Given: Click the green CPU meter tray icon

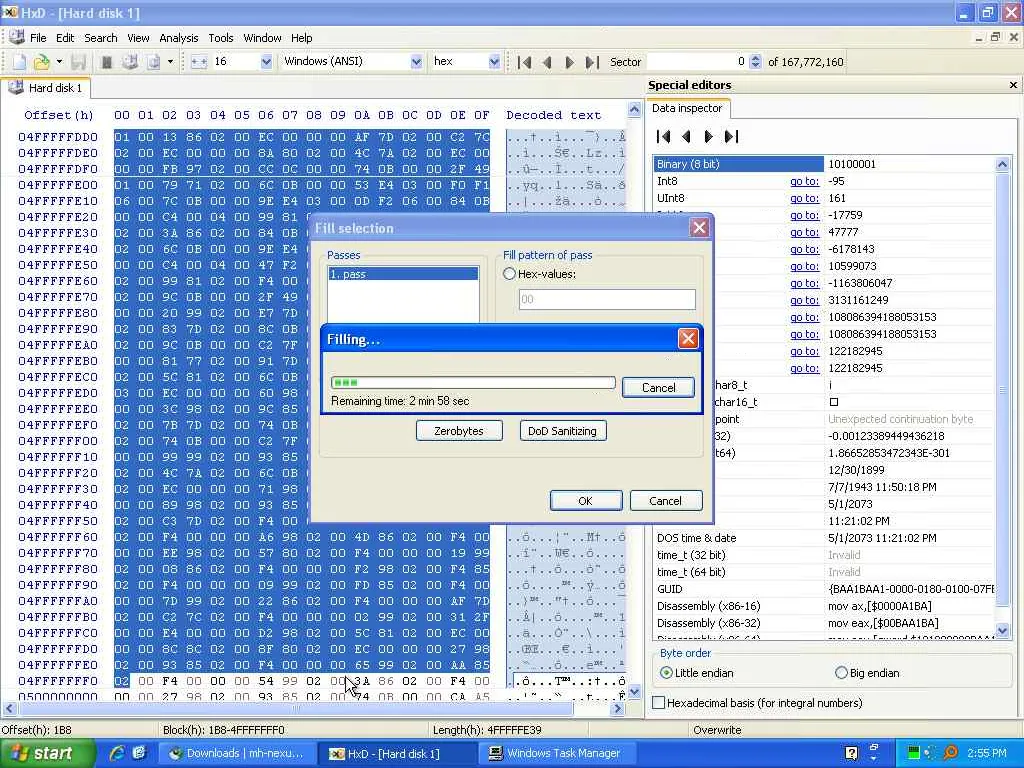Looking at the screenshot, I should coord(913,753).
